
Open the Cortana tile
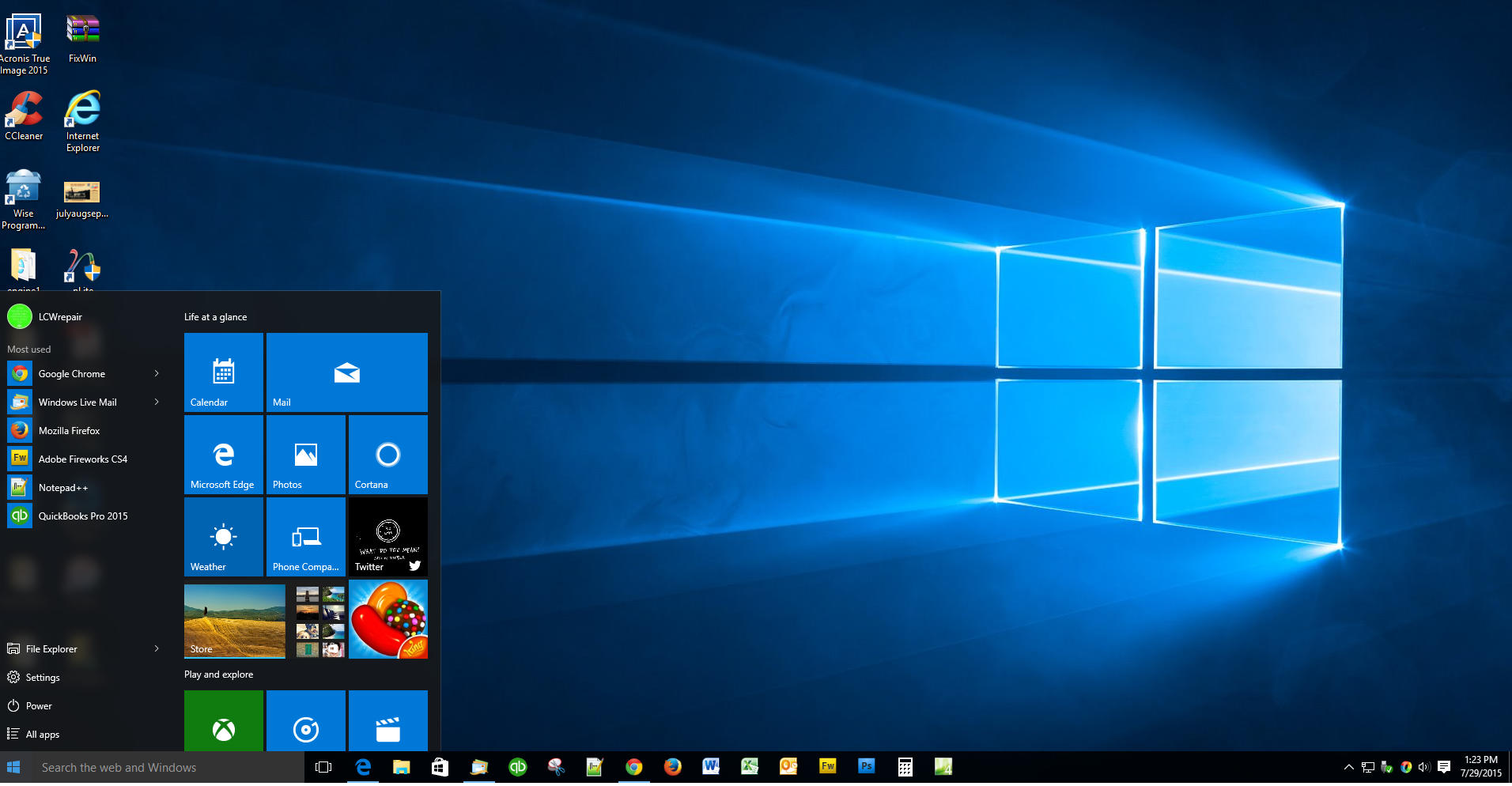(x=388, y=455)
